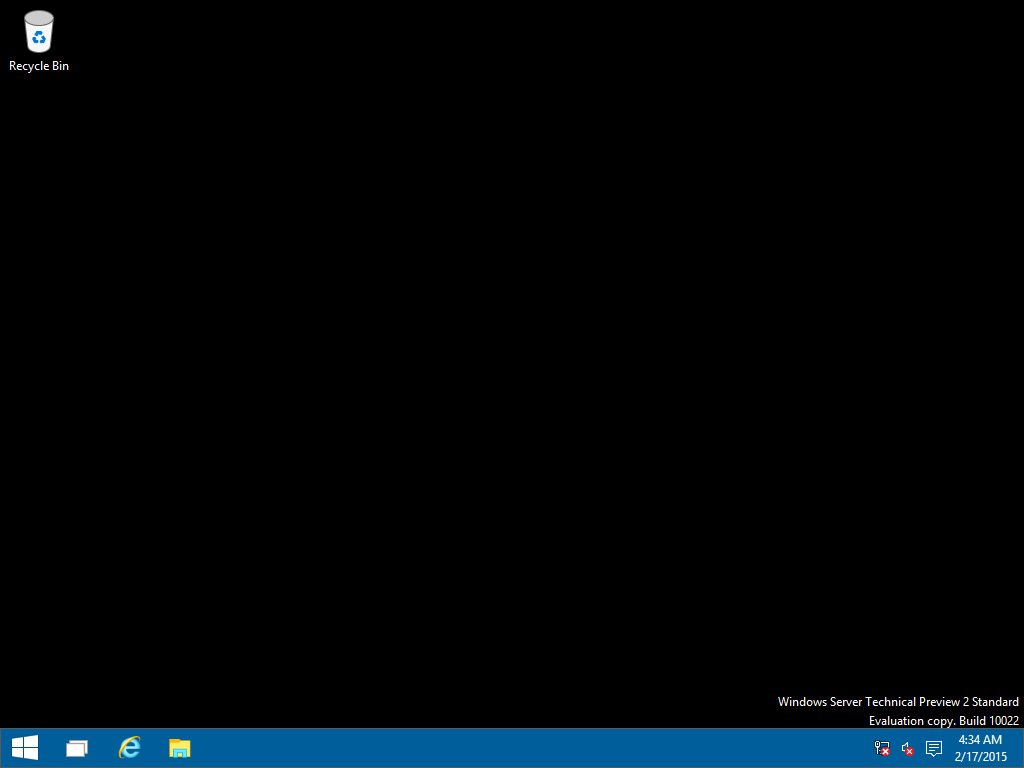Toggle the Recycle Bin selection on desktop

[38, 32]
